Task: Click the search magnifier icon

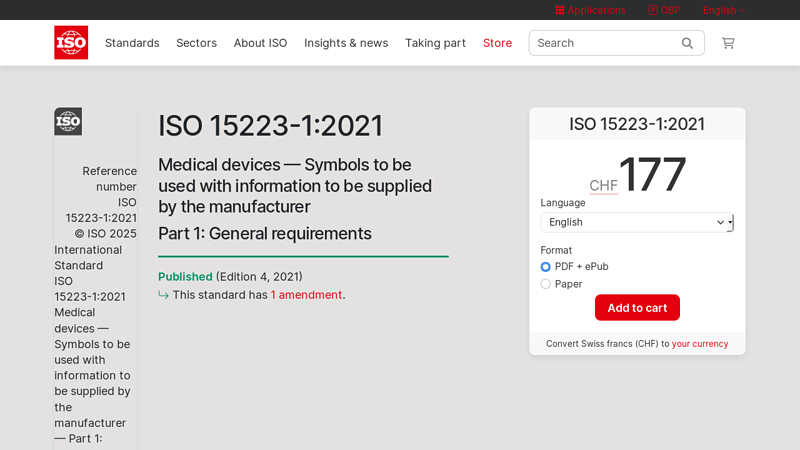Action: [x=687, y=43]
